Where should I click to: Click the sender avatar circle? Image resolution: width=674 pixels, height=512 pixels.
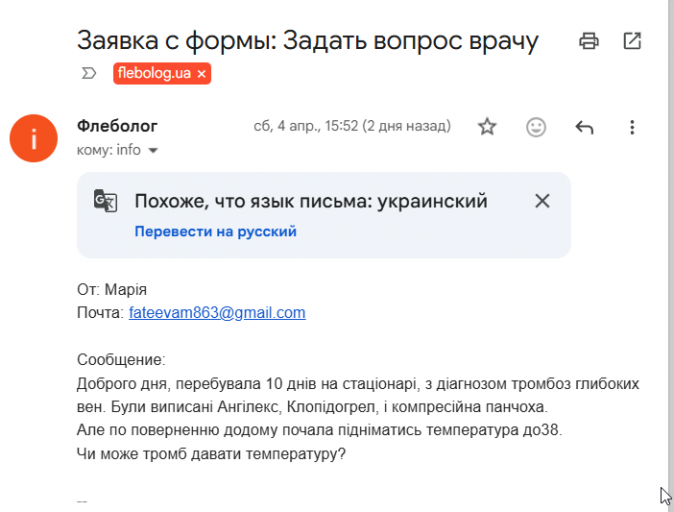pos(35,138)
